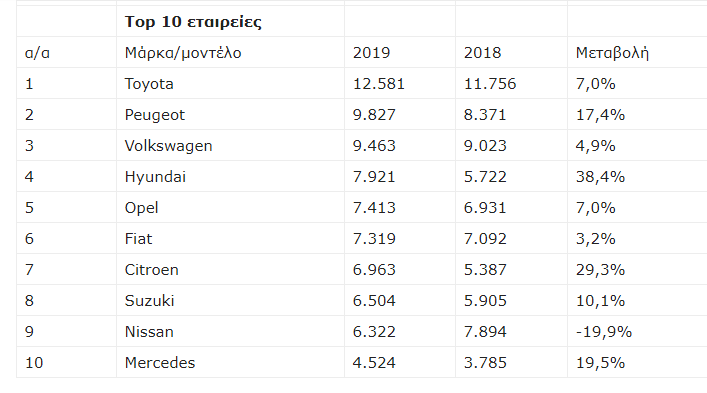Select the Μεταβολή column header
The height and width of the screenshot is (393, 707).
(612, 53)
